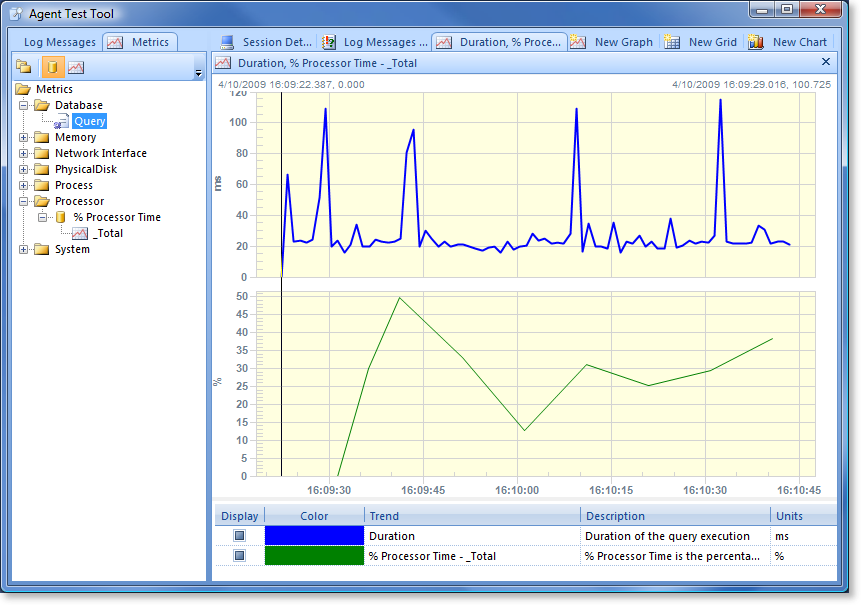The height and width of the screenshot is (605, 861).
Task: Switch to the Log Messages tab in left panel
Action: (x=59, y=42)
